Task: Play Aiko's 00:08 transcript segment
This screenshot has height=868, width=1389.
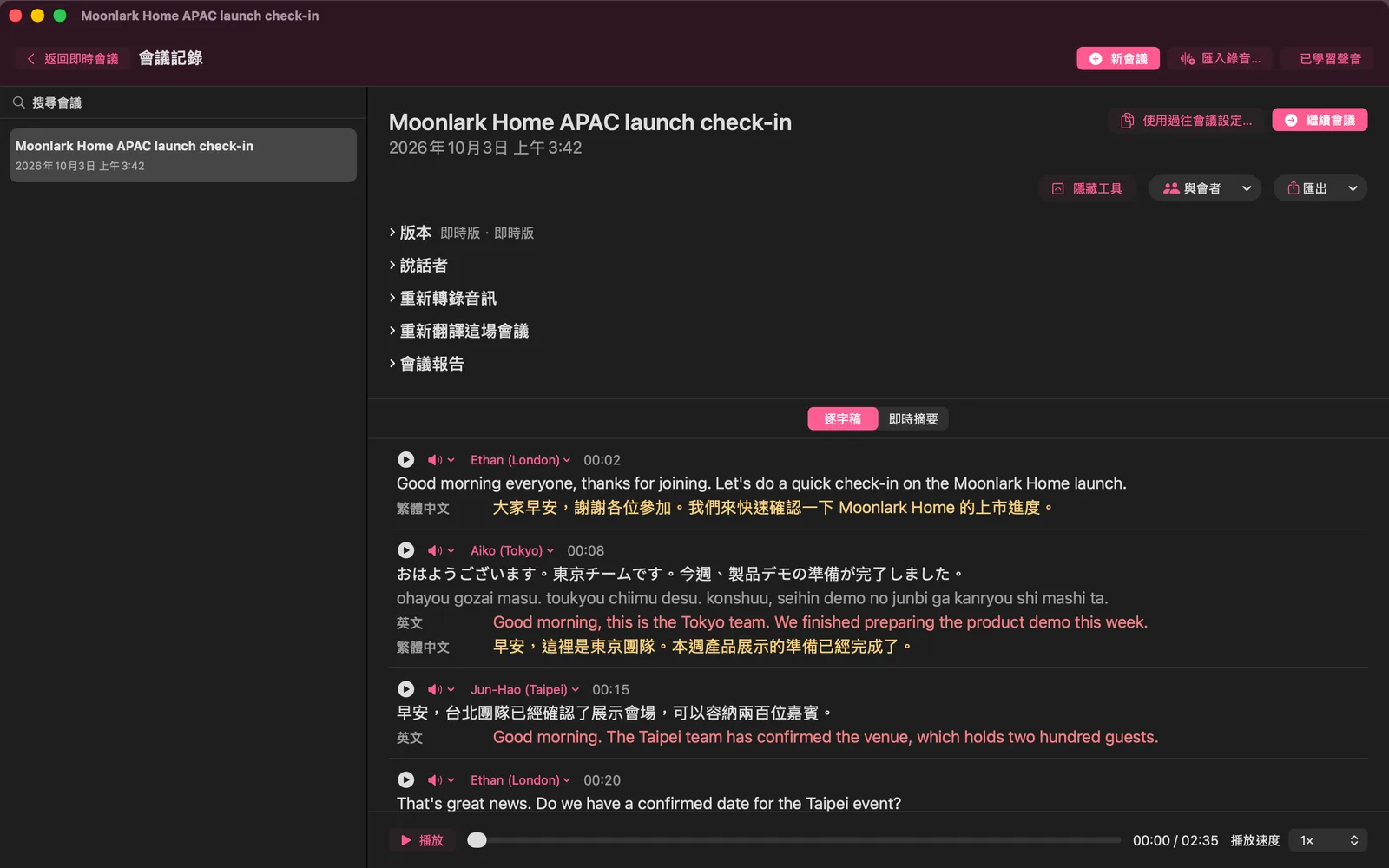Action: [x=405, y=550]
